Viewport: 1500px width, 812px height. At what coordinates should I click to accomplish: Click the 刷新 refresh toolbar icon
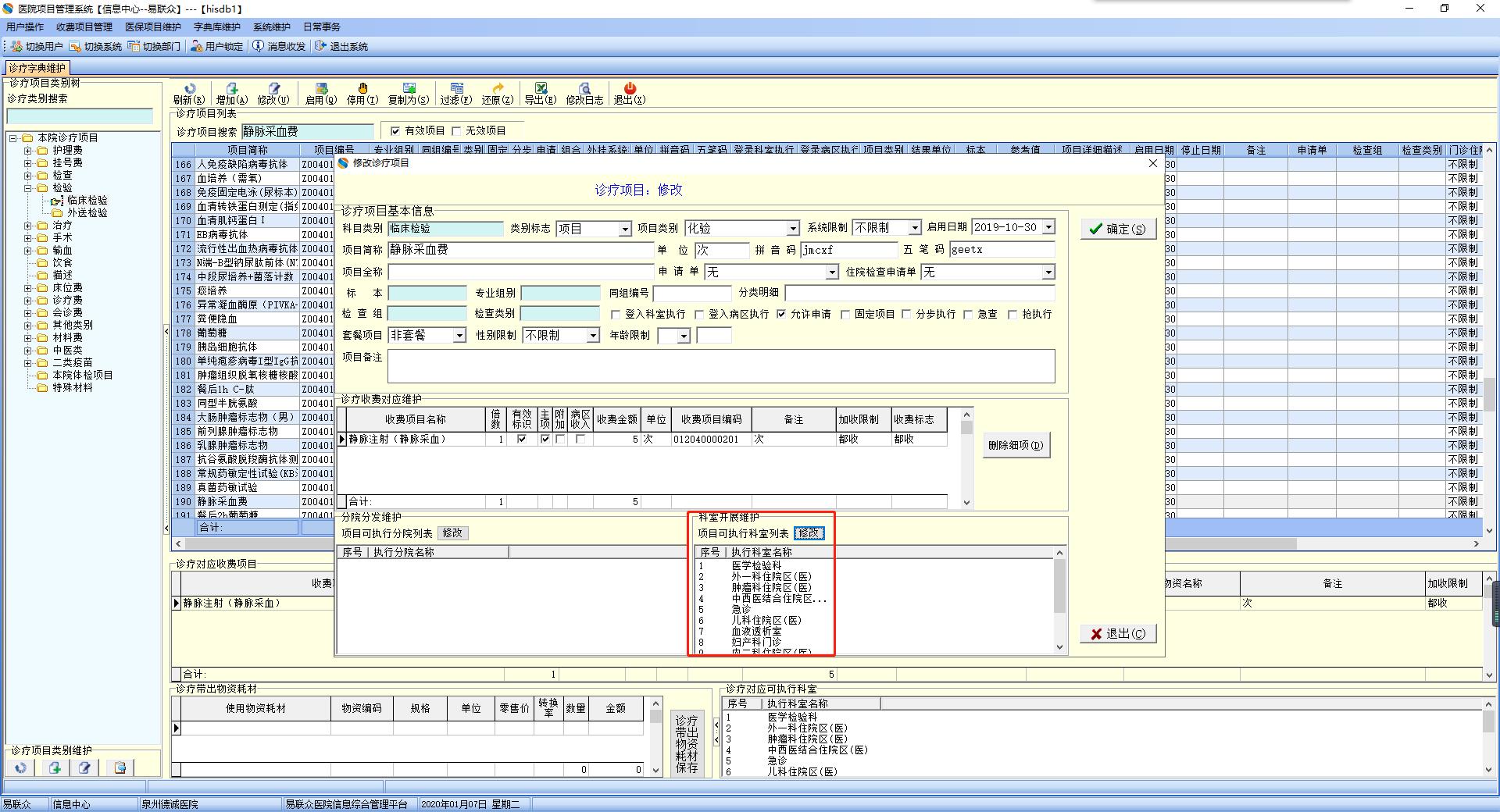pyautogui.click(x=188, y=89)
